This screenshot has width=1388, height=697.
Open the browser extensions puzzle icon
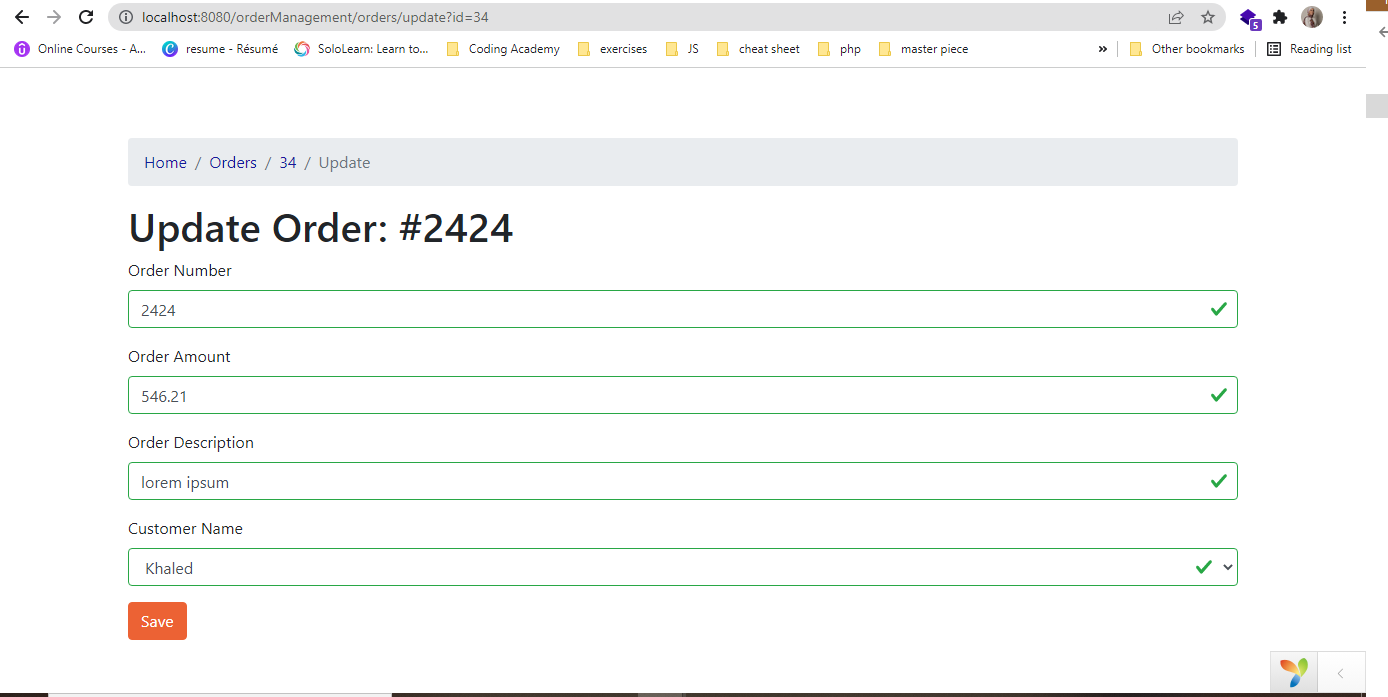[1280, 17]
